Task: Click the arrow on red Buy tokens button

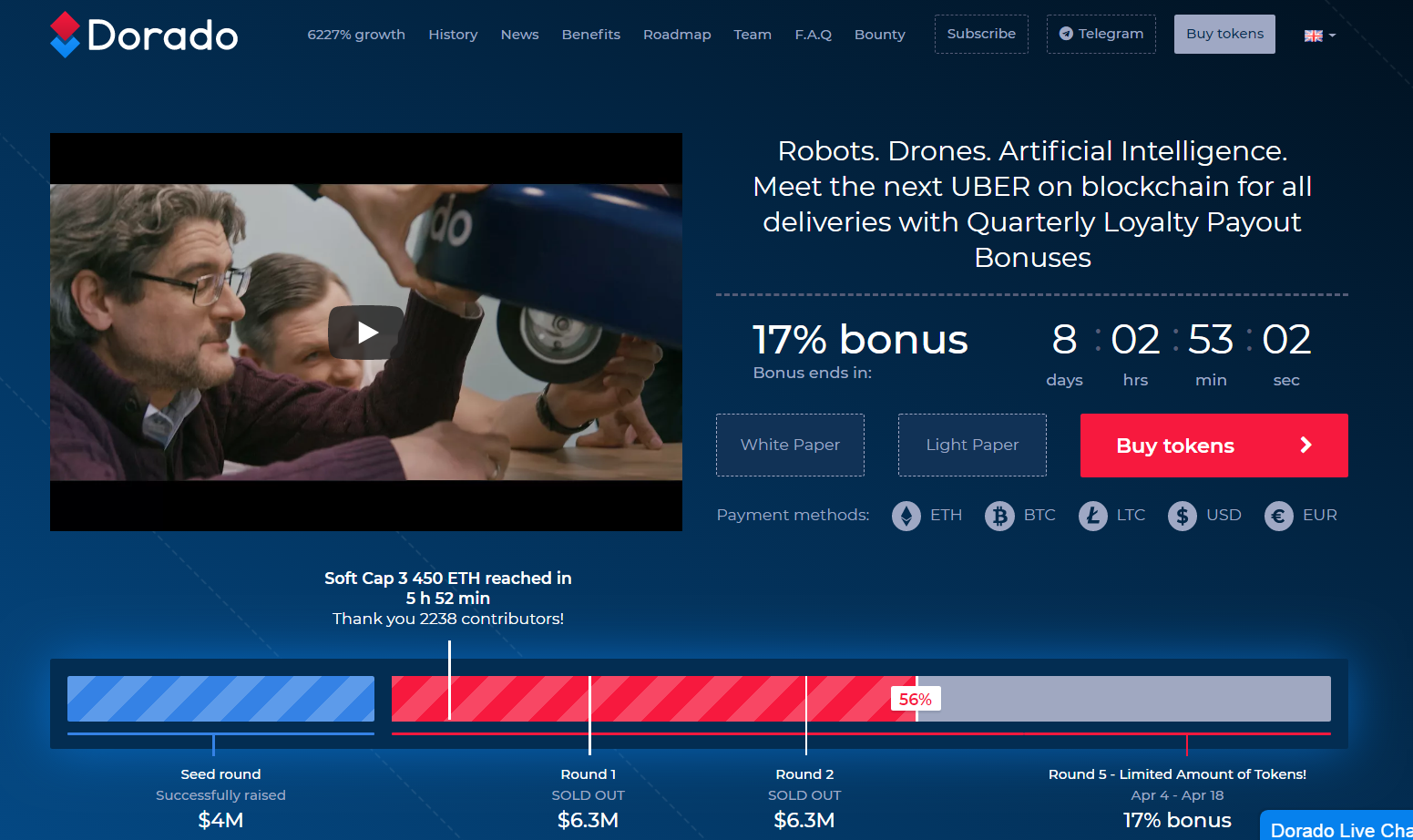Action: pos(1305,445)
